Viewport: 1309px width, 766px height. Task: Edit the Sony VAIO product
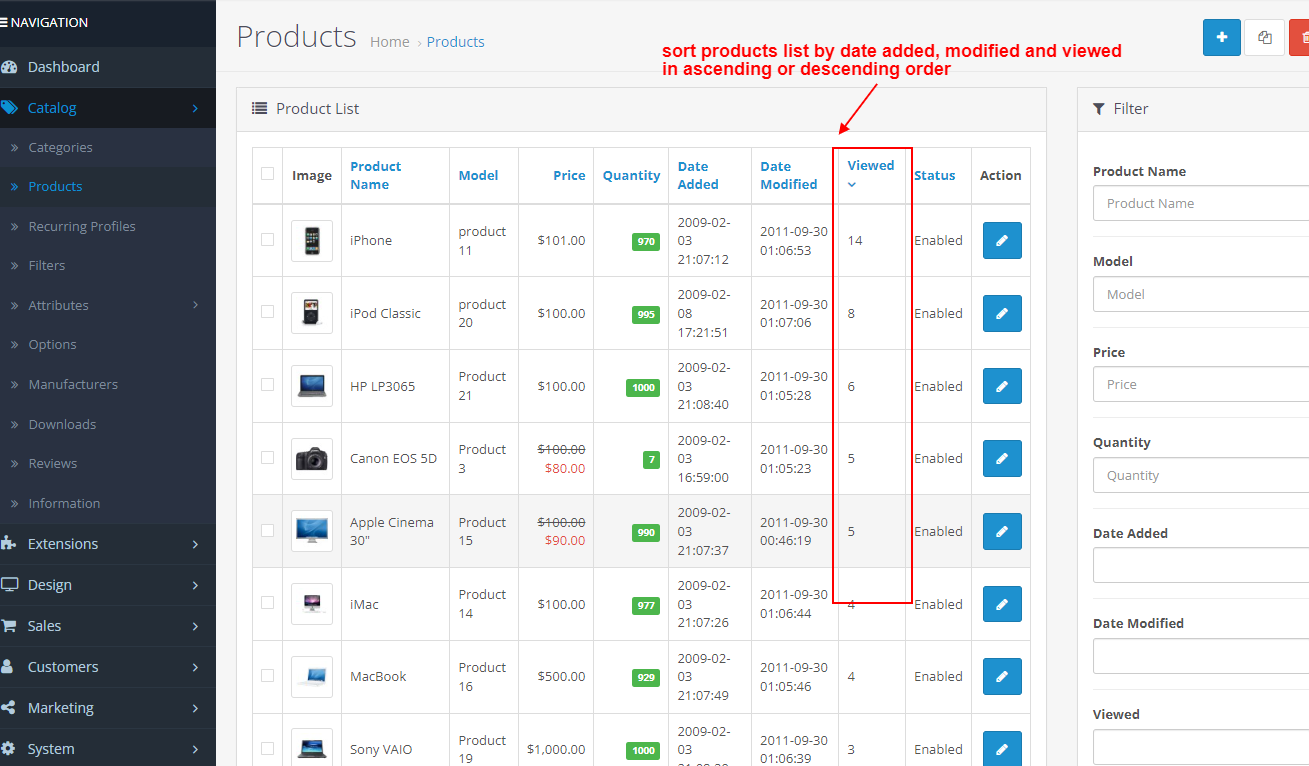1002,748
